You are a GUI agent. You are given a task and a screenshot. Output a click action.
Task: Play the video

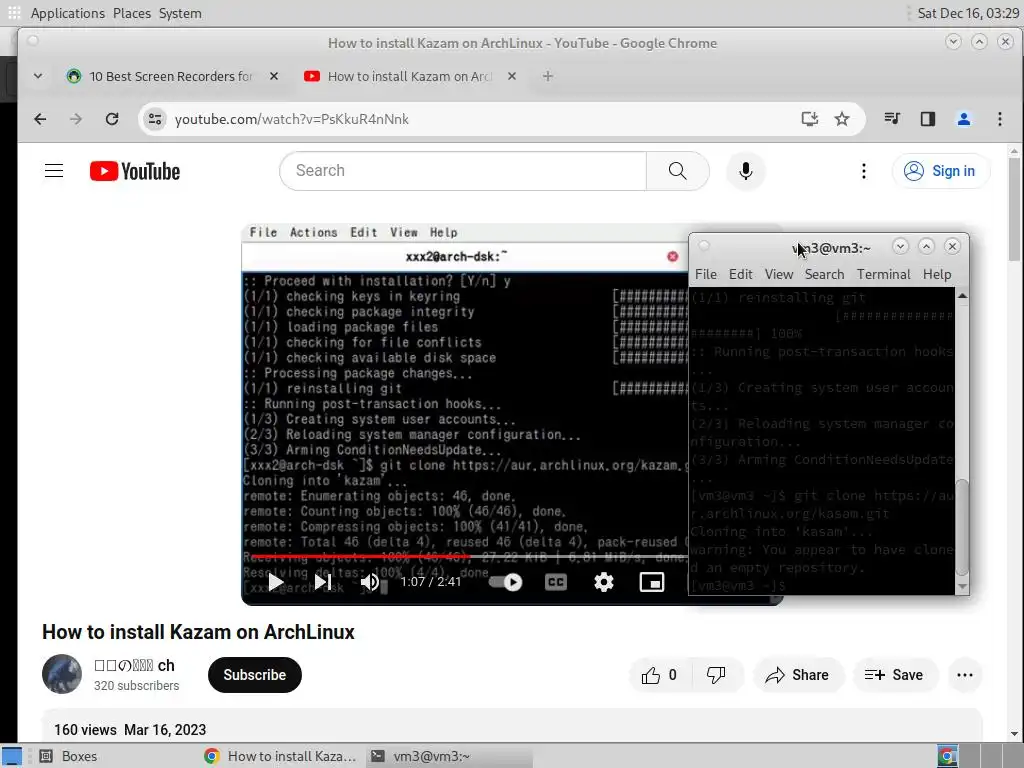point(276,582)
